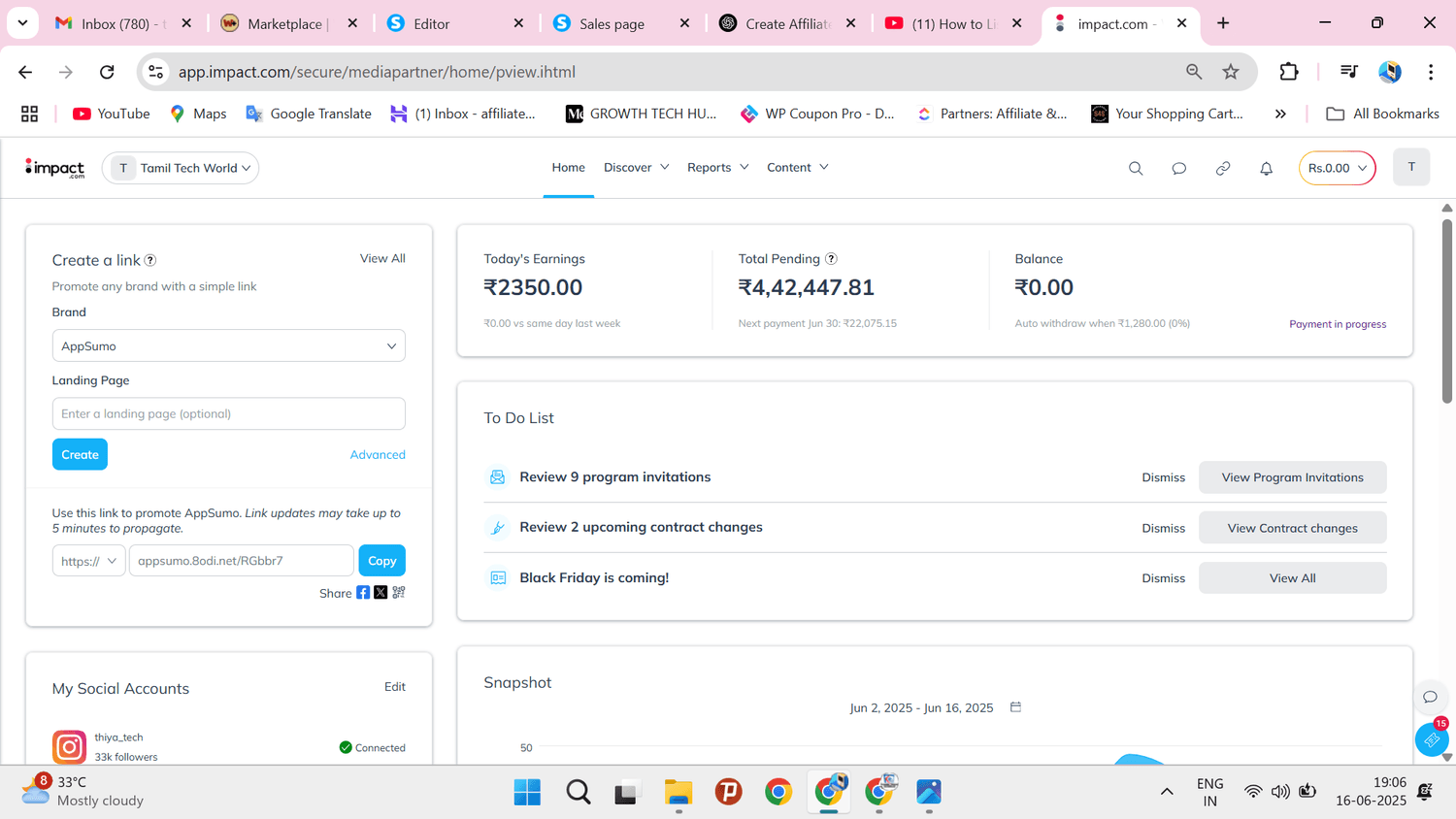Viewport: 1456px width, 819px height.
Task: Click View All for Black Friday
Action: (x=1293, y=577)
